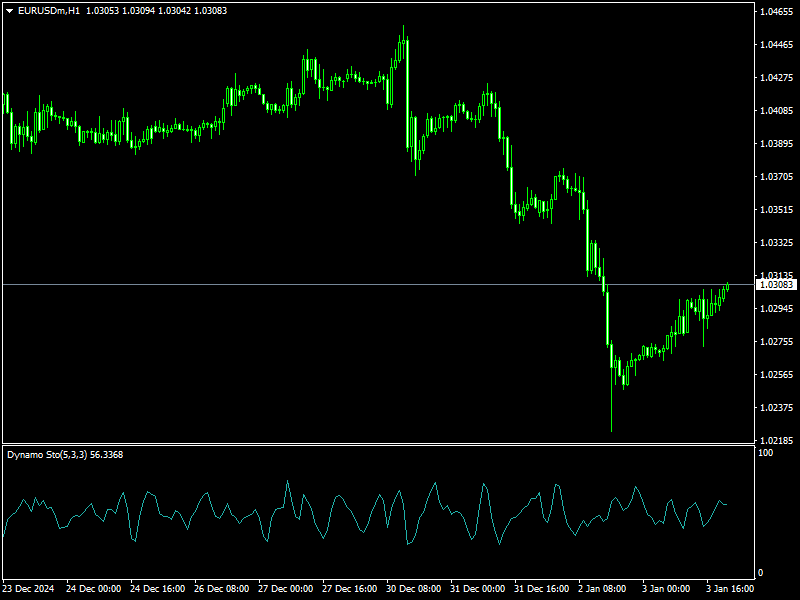Image resolution: width=800 pixels, height=600 pixels.
Task: Click the 1.04085 price scale label
Action: tap(777, 111)
